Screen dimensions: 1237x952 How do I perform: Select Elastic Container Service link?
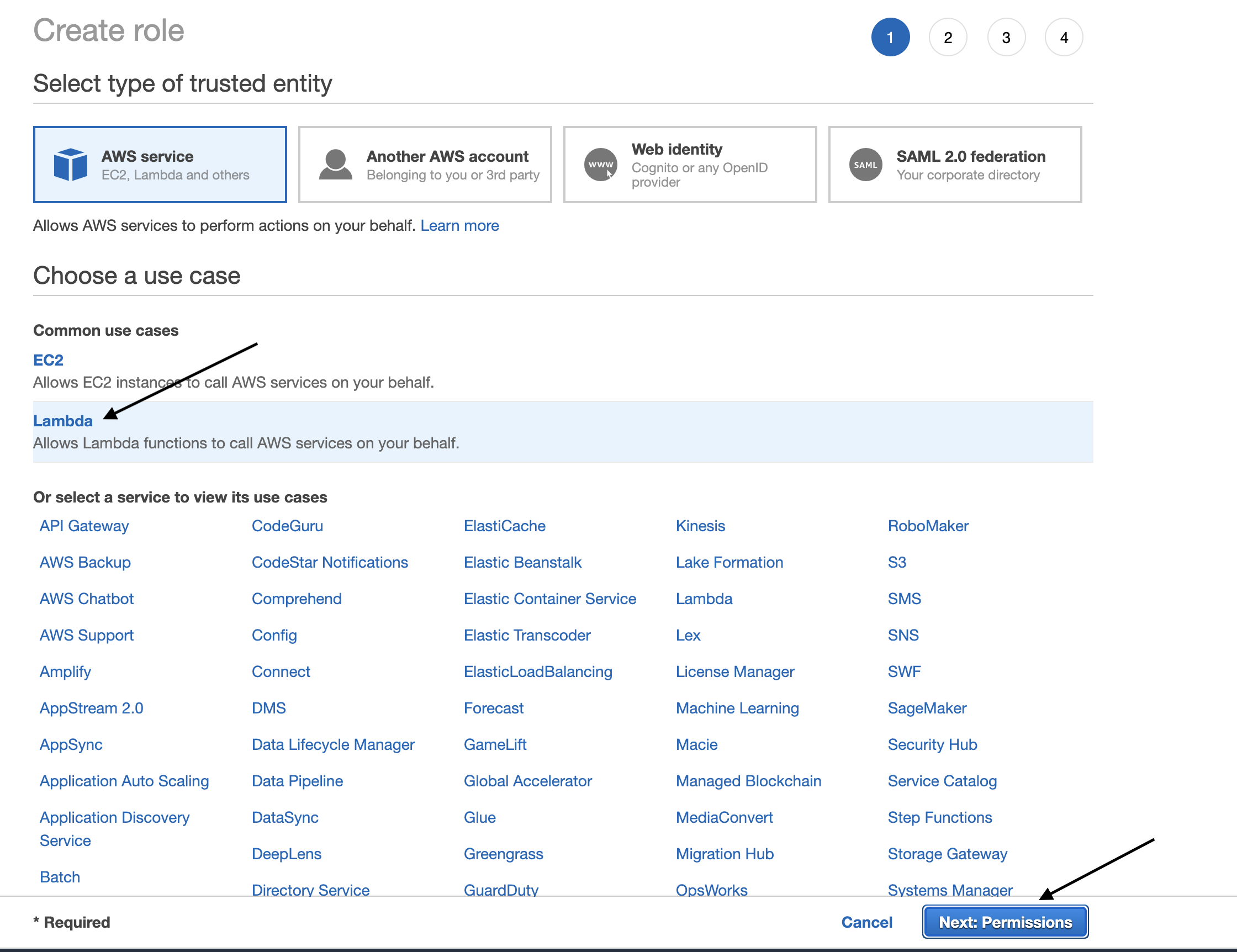click(x=549, y=599)
